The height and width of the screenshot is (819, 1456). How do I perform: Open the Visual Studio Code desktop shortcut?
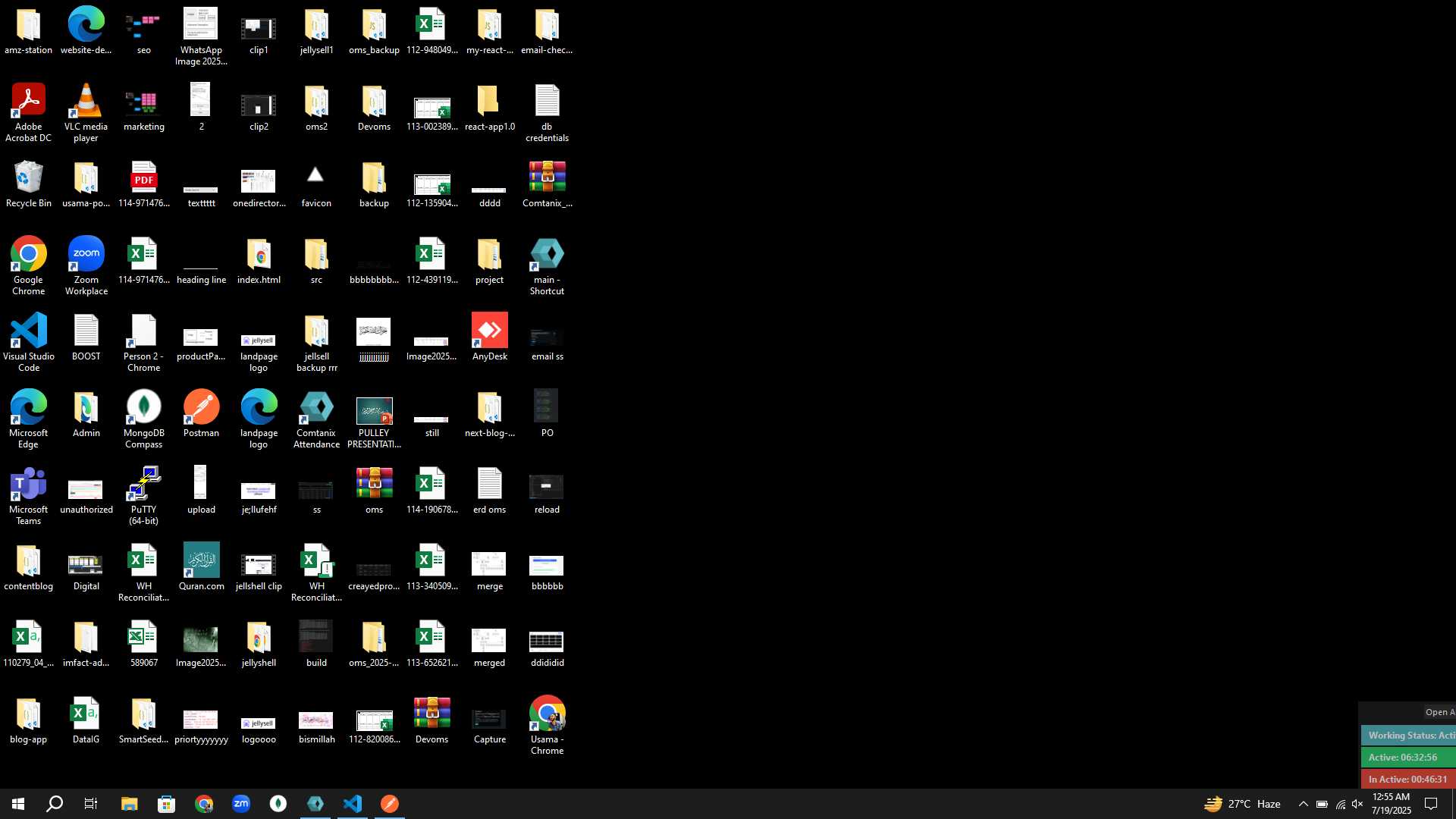tap(29, 342)
